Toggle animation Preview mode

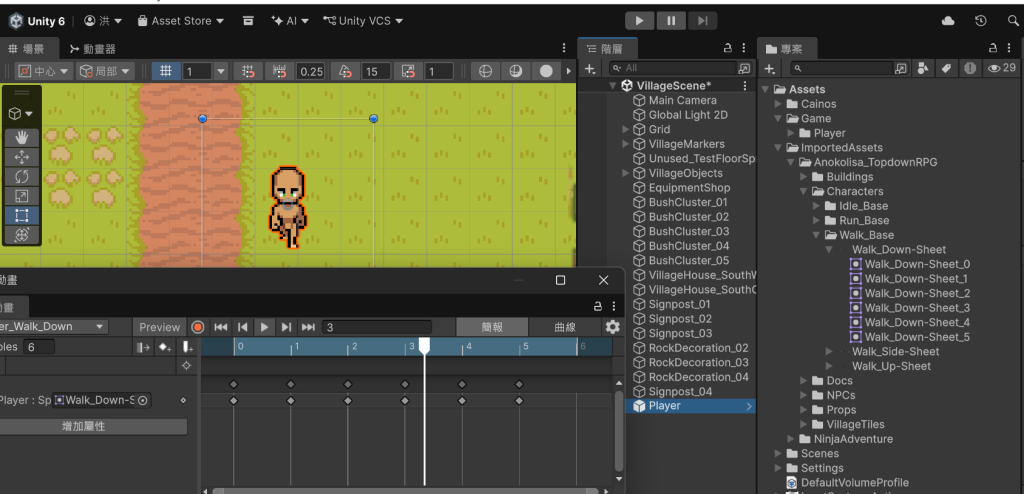[x=159, y=327]
